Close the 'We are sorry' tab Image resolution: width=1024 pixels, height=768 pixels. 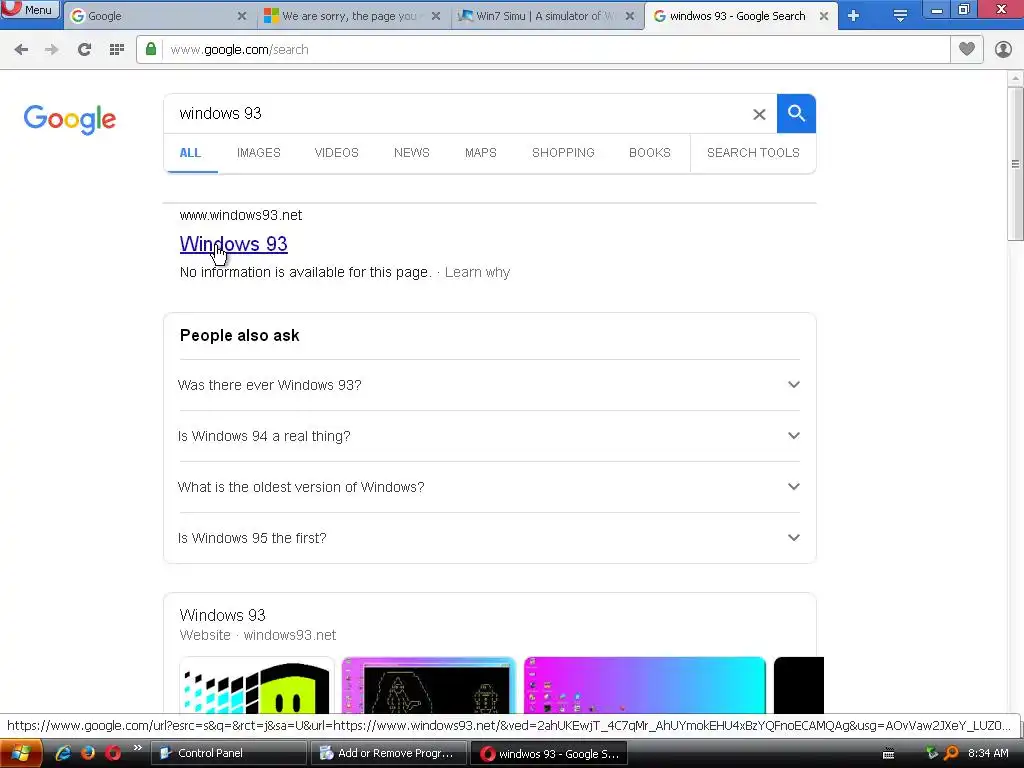pyautogui.click(x=436, y=16)
